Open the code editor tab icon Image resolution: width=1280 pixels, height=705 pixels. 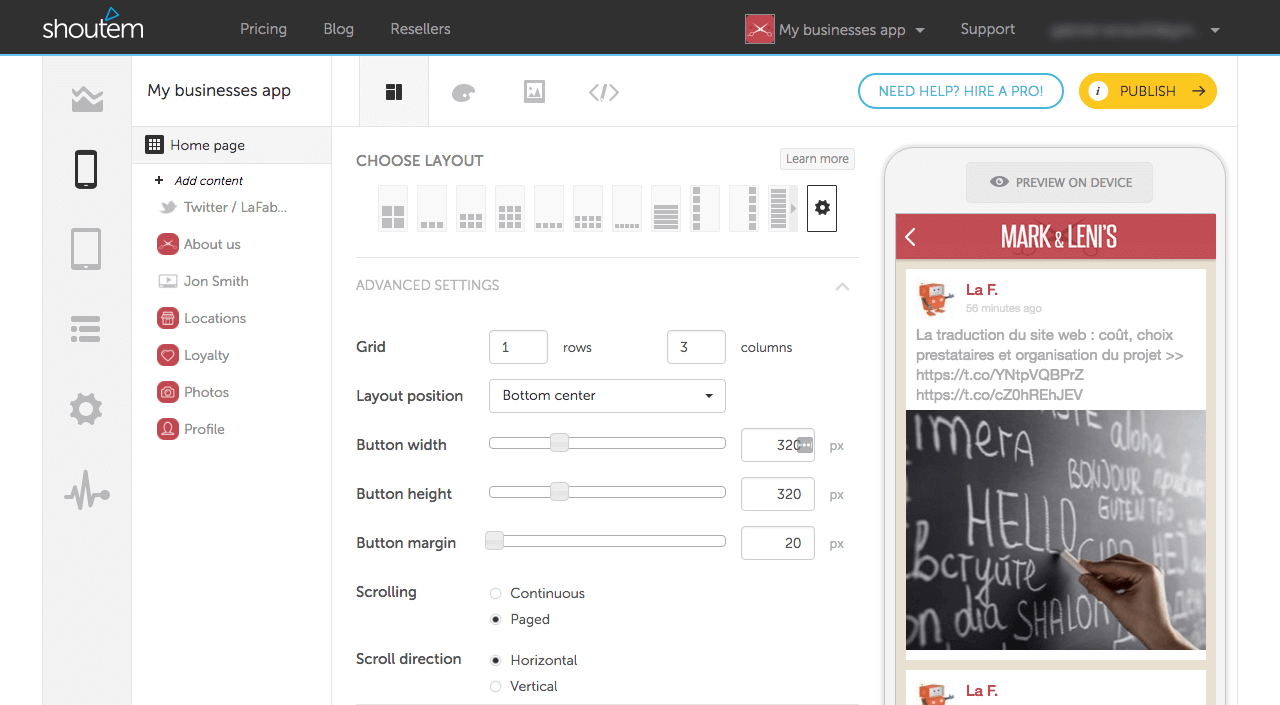pos(604,92)
